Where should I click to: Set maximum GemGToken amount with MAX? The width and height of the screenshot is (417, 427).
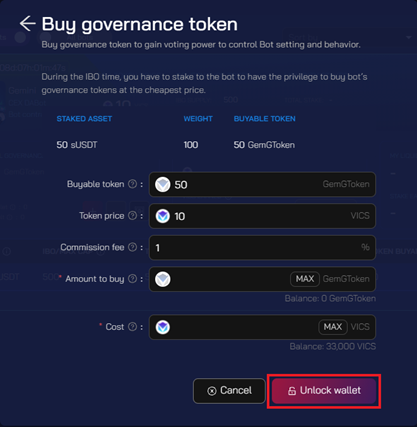[305, 279]
